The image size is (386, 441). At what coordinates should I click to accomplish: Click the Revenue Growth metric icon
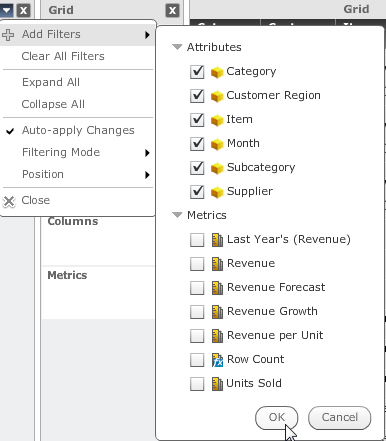(217, 312)
